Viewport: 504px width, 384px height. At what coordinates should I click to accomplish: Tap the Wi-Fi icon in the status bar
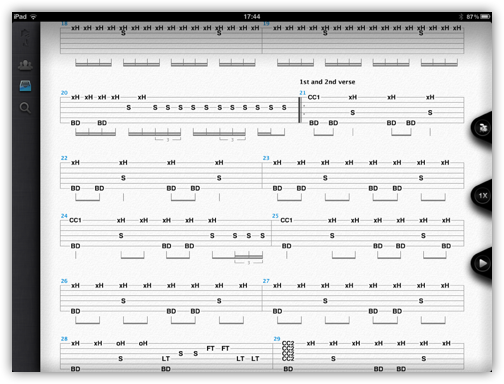tap(33, 16)
